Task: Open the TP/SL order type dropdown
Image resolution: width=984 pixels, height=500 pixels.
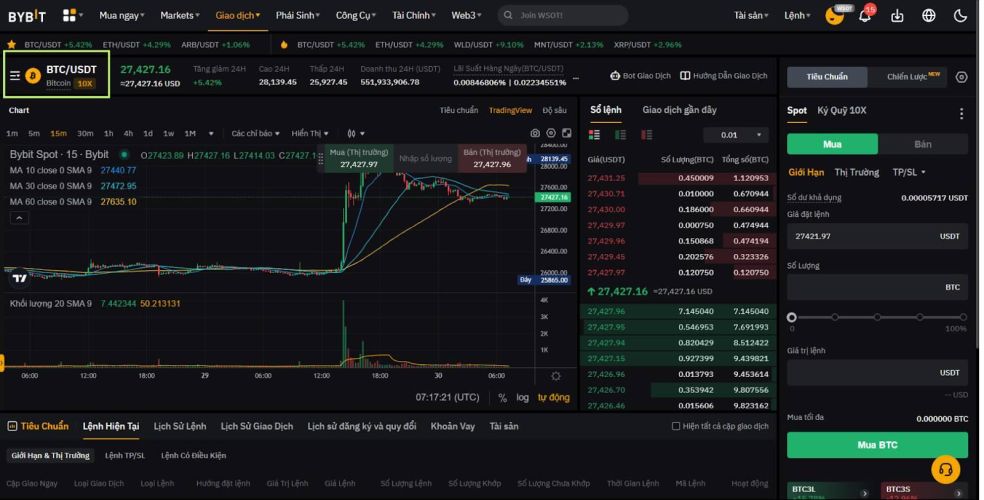Action: tap(908, 172)
